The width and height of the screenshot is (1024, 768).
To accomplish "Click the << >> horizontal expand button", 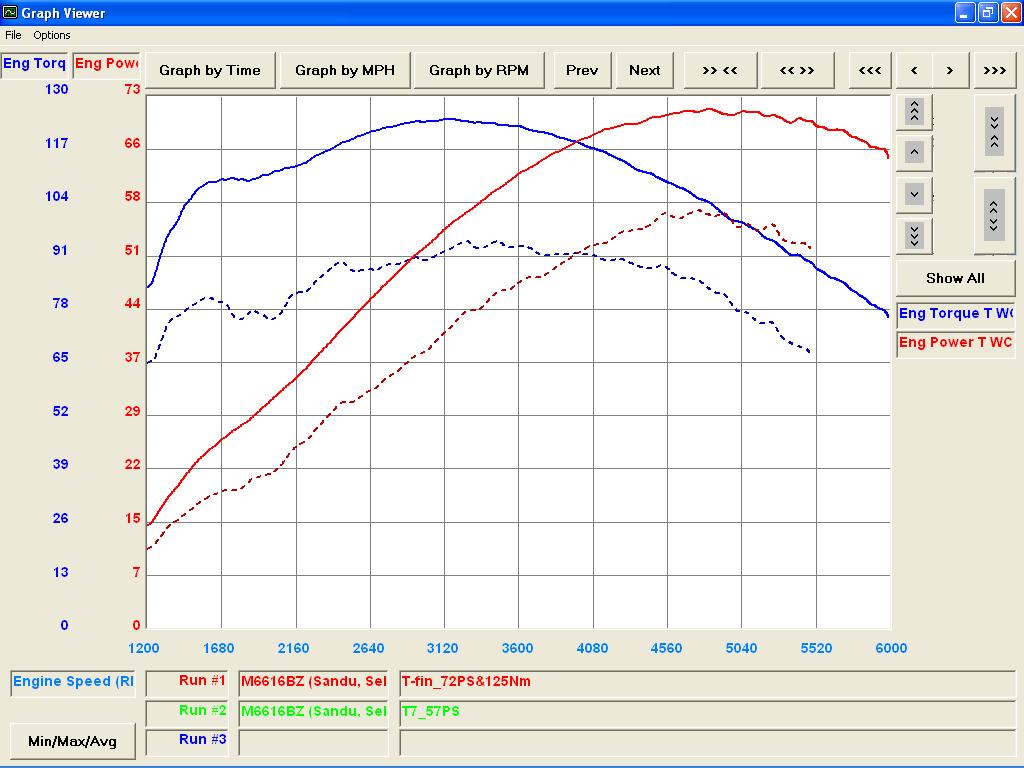I will 797,70.
